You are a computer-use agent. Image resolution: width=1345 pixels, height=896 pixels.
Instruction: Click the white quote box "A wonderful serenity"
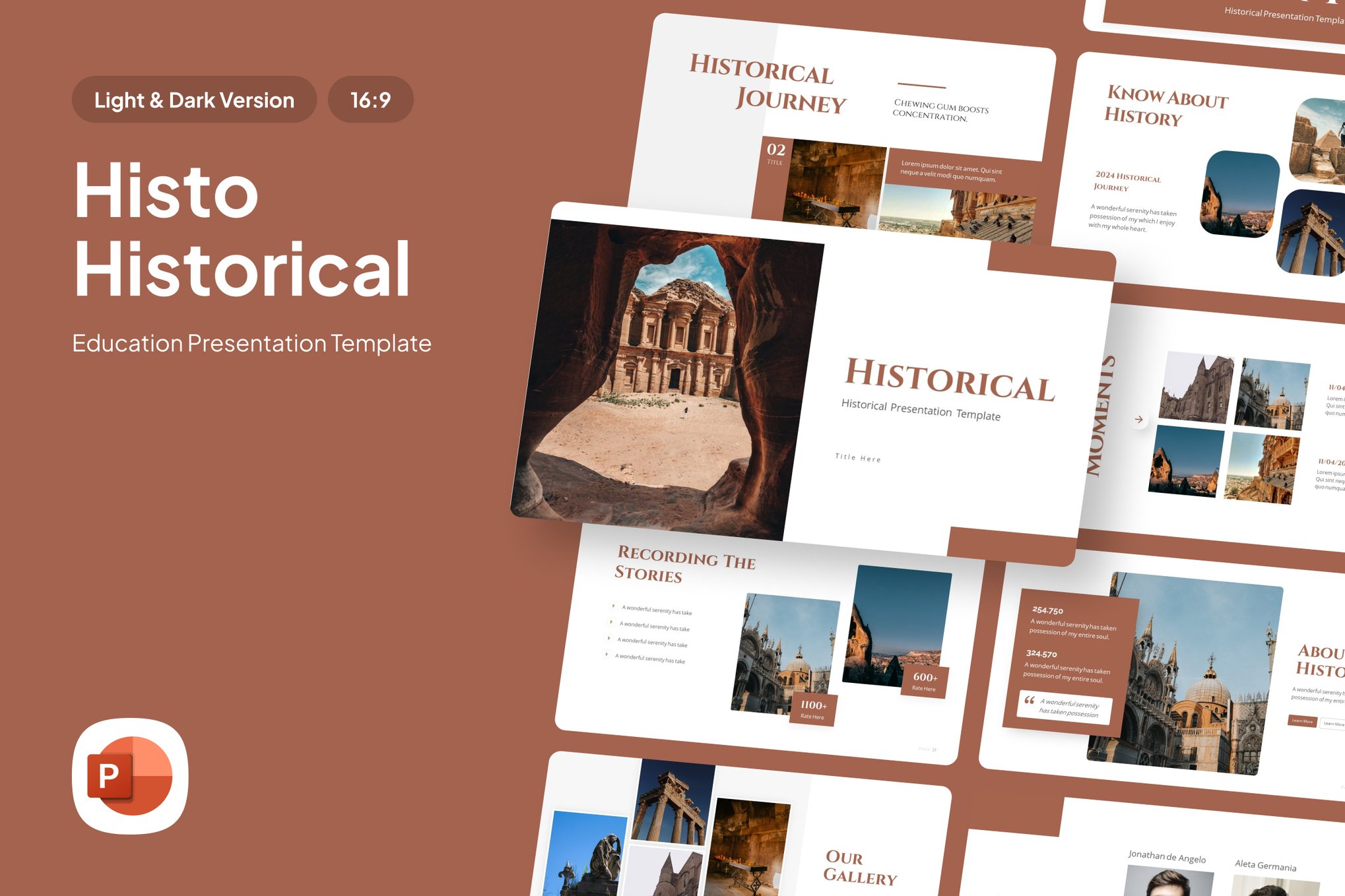pos(1065,707)
